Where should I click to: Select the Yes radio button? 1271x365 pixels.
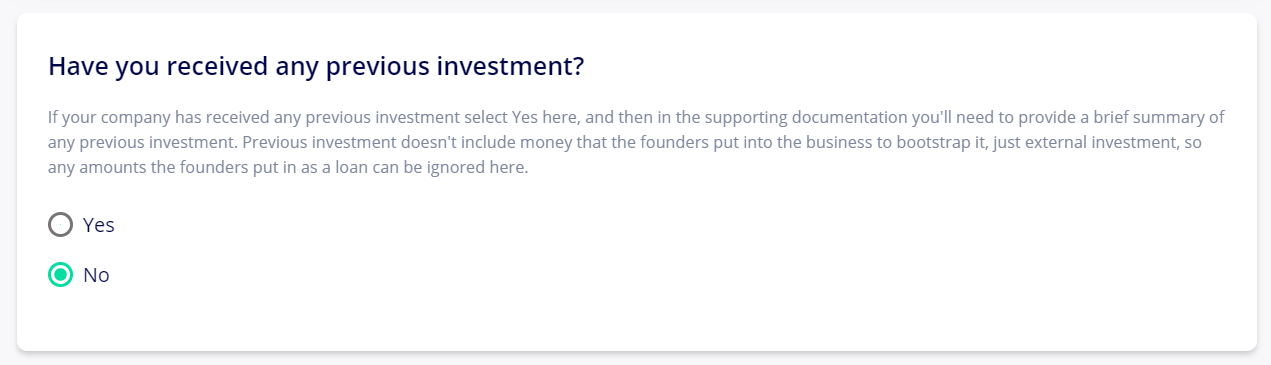pyautogui.click(x=61, y=225)
